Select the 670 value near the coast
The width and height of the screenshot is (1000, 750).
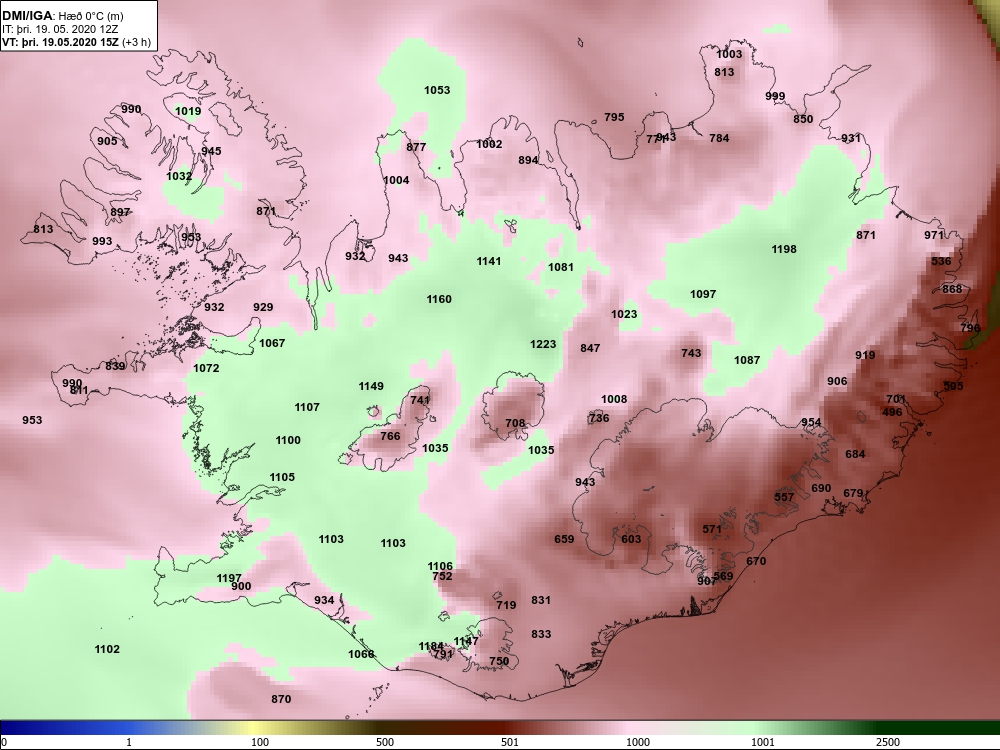coord(756,561)
